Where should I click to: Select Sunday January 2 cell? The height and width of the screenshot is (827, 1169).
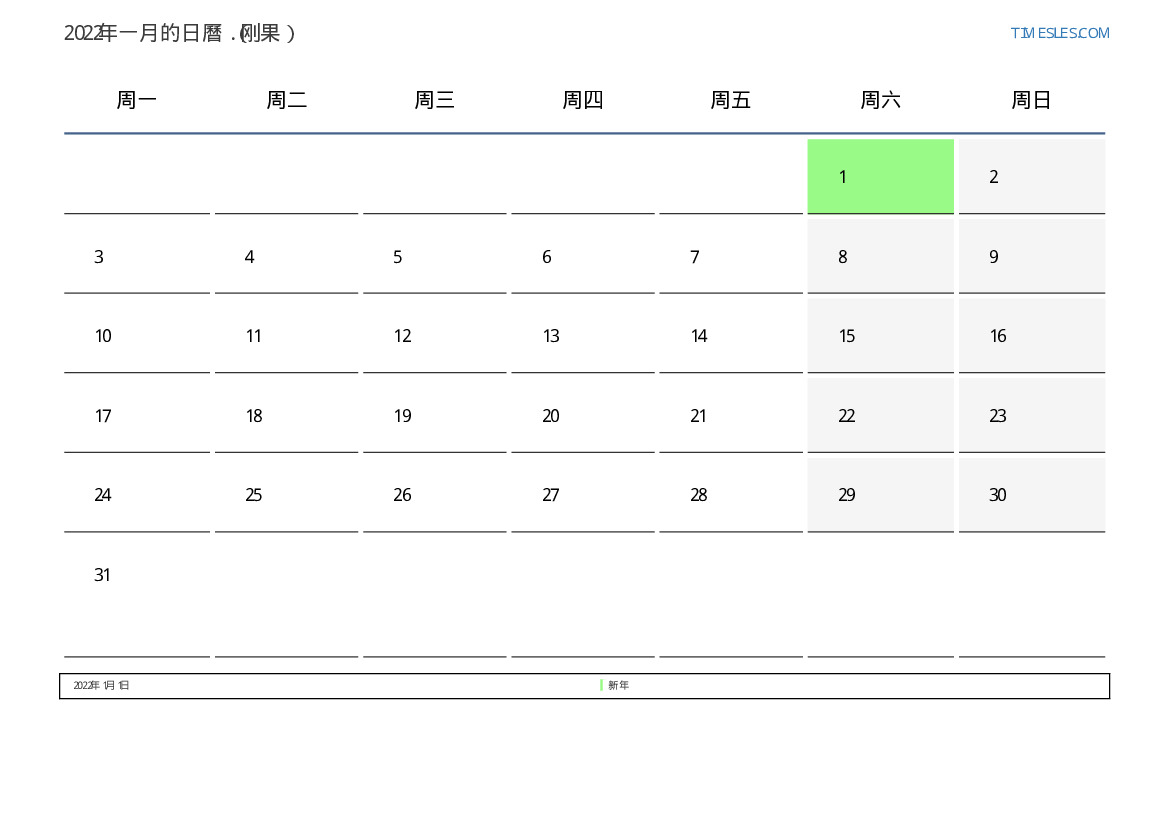pos(1031,177)
